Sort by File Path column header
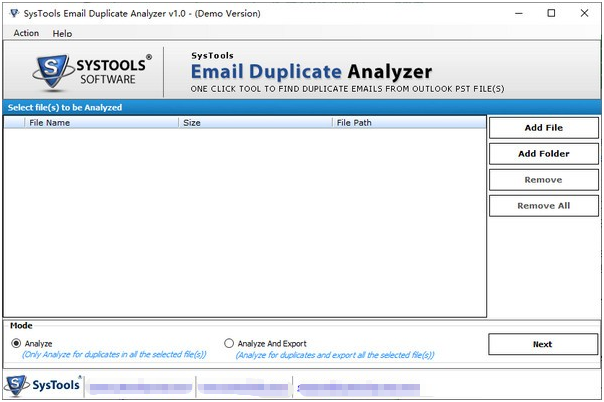Viewport: 604px width, 402px height. 409,123
